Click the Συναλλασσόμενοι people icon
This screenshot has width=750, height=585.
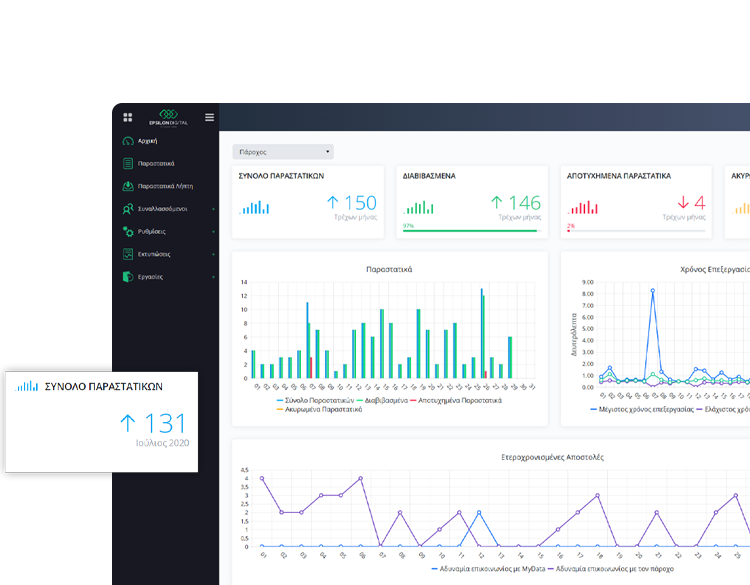[x=128, y=209]
